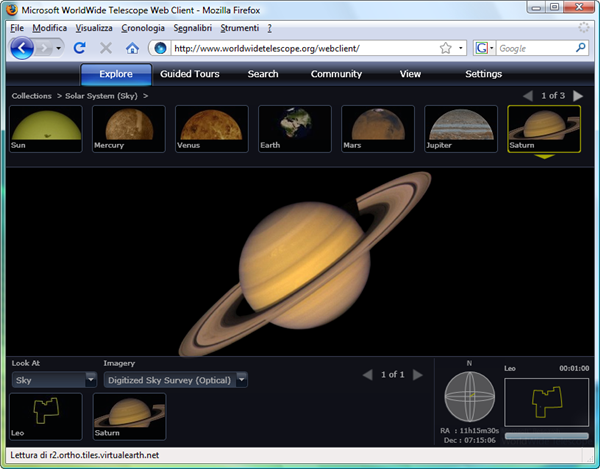
Task: Bookmark page using the star icon
Action: click(x=445, y=48)
